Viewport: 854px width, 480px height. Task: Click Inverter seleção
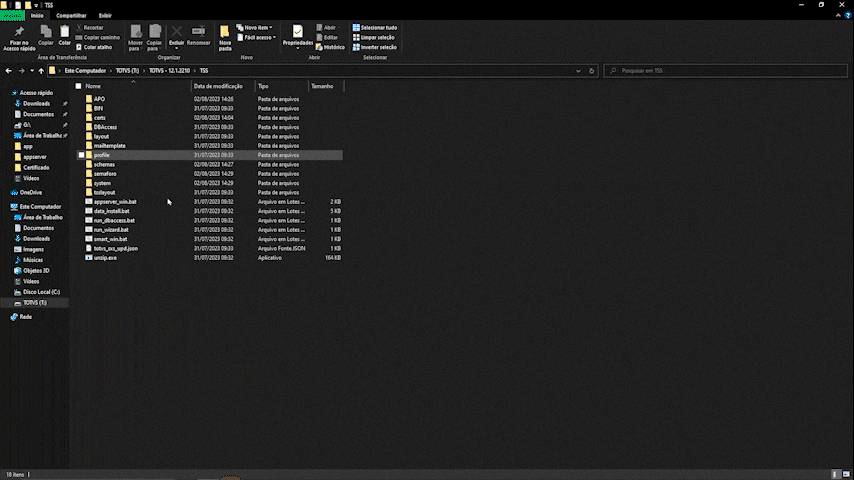[x=375, y=47]
